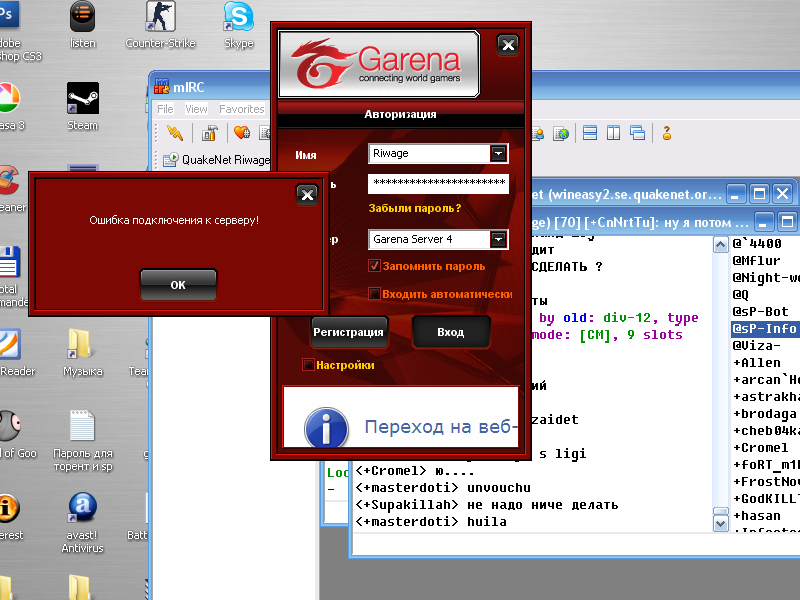Open avast! Antivirus desktop shortcut

[x=83, y=523]
